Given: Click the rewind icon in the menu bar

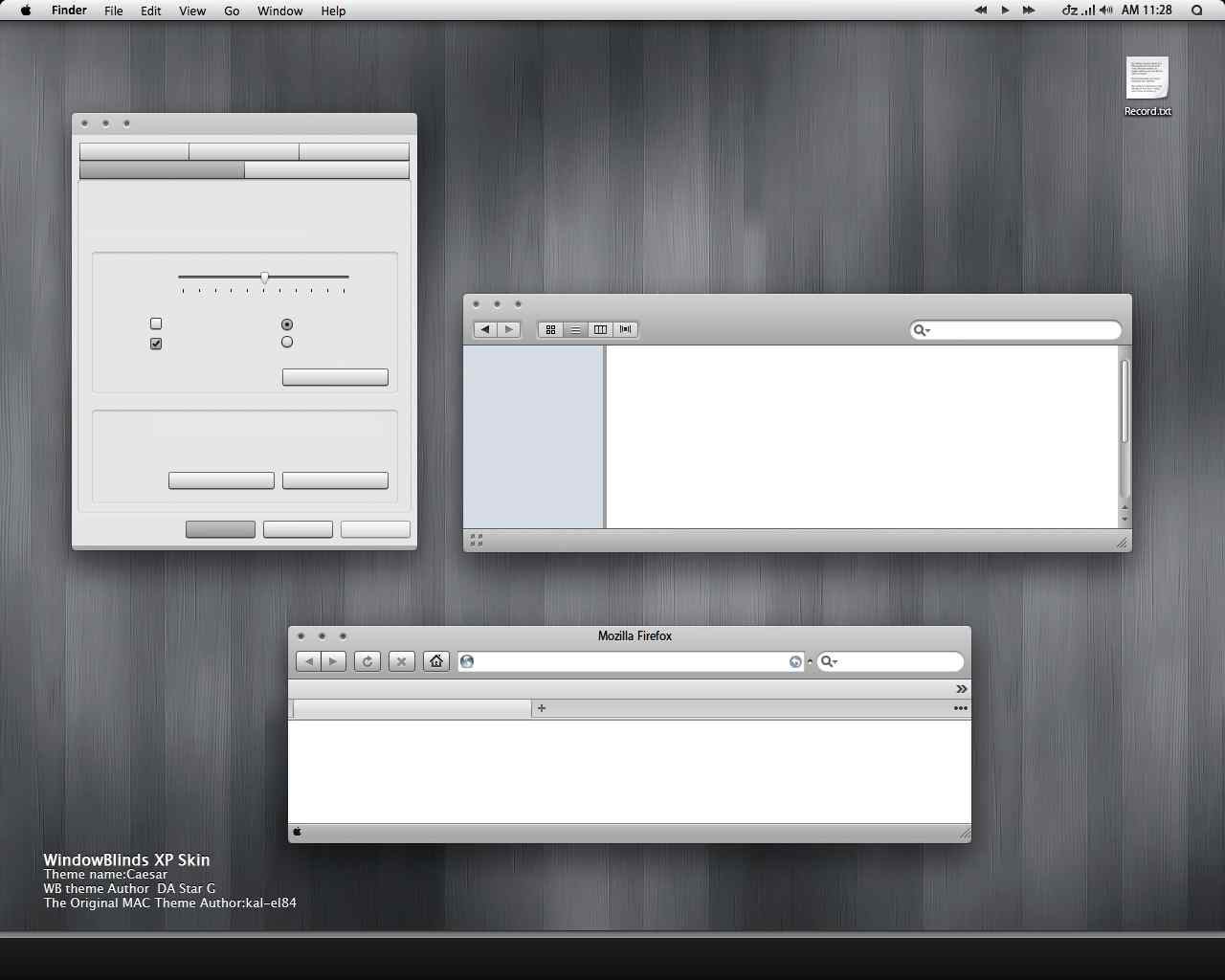Looking at the screenshot, I should tap(981, 11).
